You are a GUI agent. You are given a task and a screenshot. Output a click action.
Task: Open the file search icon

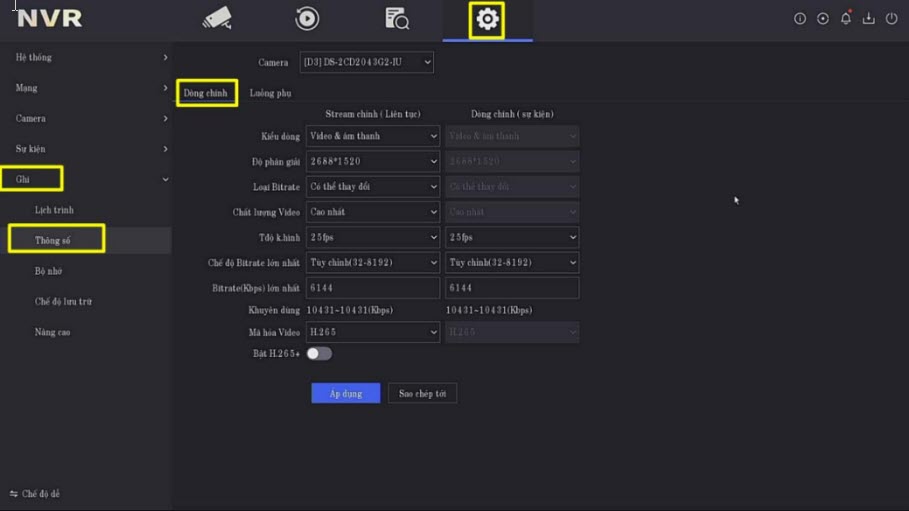397,19
